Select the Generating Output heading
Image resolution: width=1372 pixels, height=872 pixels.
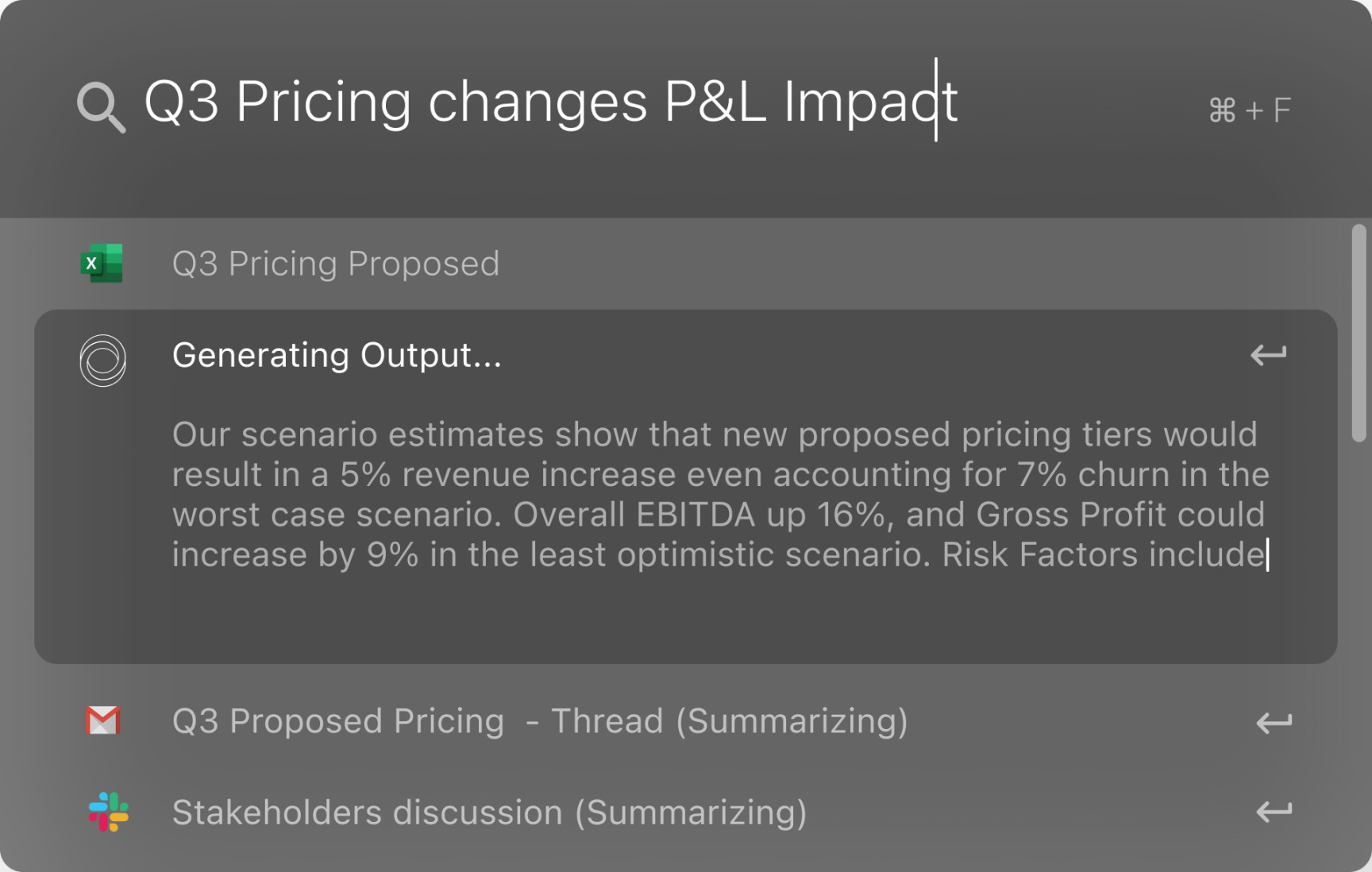[x=337, y=355]
